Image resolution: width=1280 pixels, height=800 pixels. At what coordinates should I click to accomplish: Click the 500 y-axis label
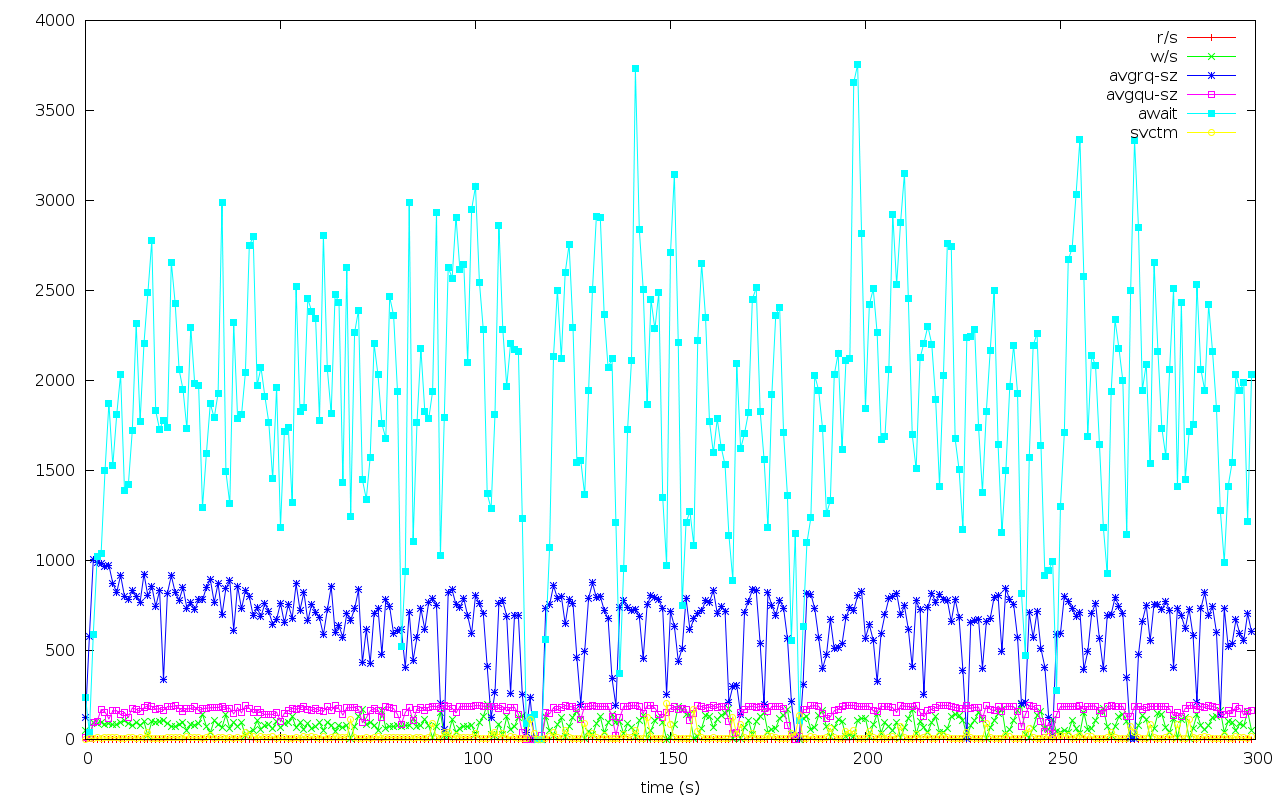(x=61, y=650)
